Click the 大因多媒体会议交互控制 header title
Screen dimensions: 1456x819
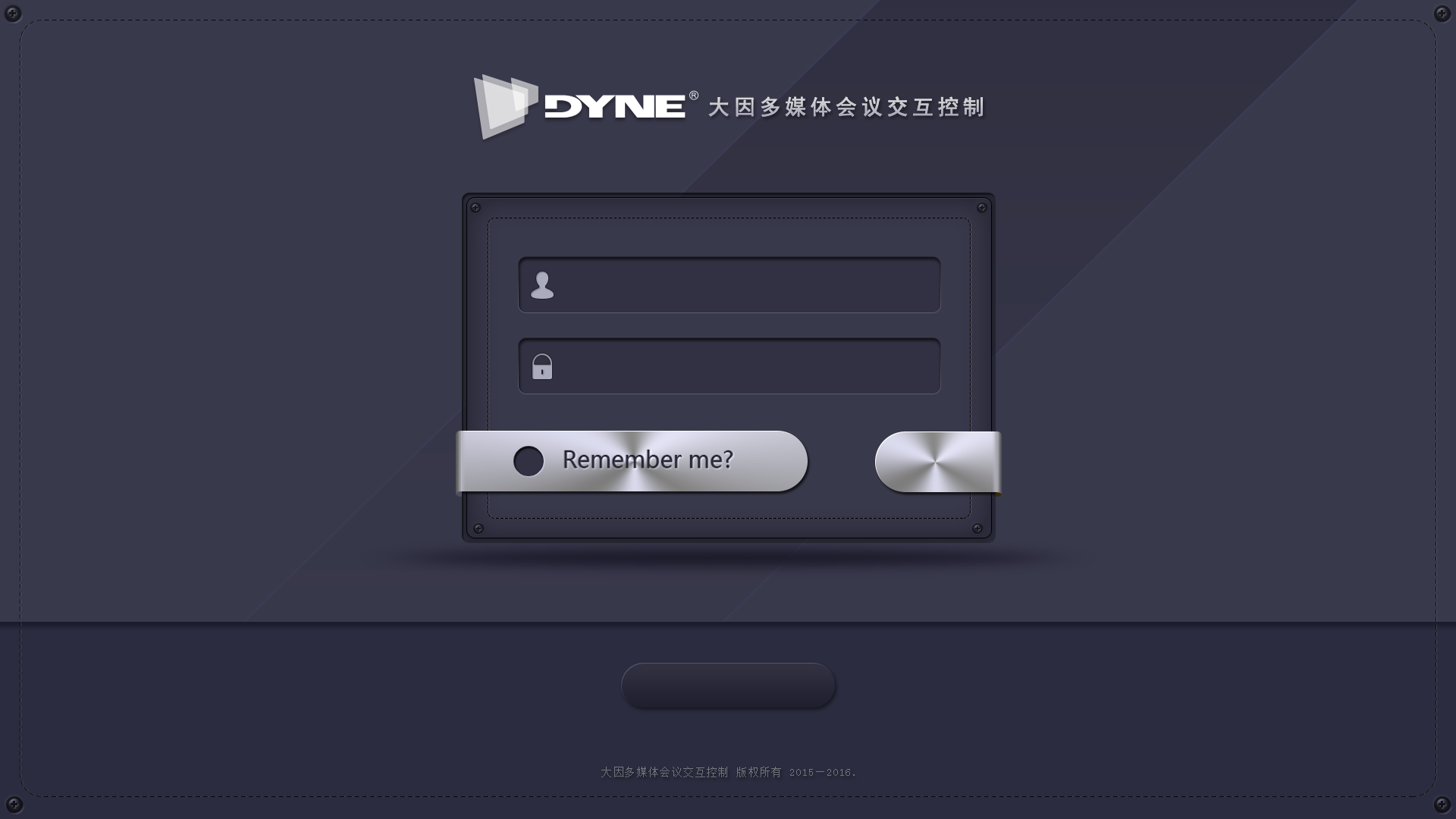click(x=846, y=107)
